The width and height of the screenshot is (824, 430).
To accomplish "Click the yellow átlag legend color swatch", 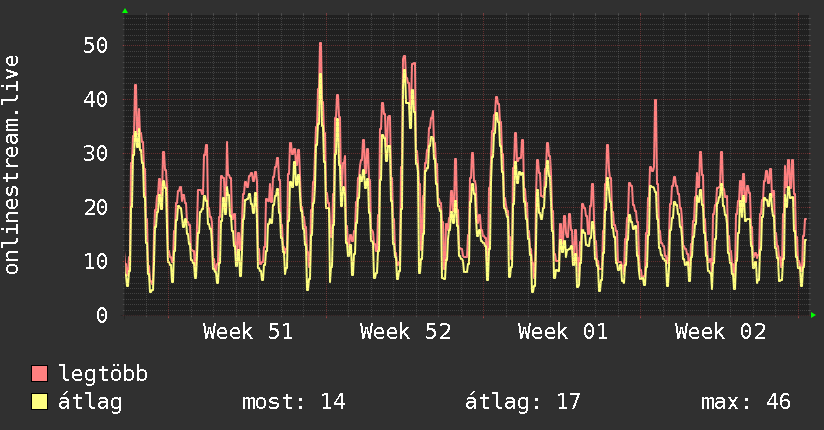I will tap(39, 402).
